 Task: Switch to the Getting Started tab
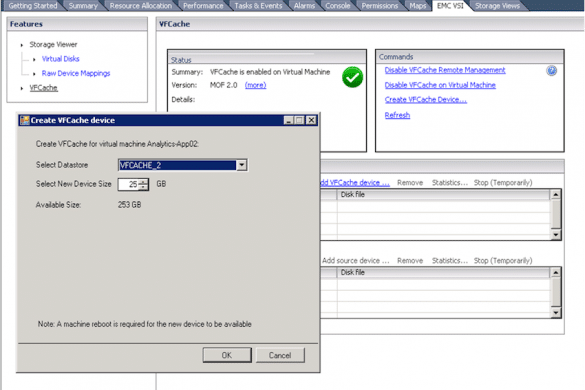click(x=33, y=6)
